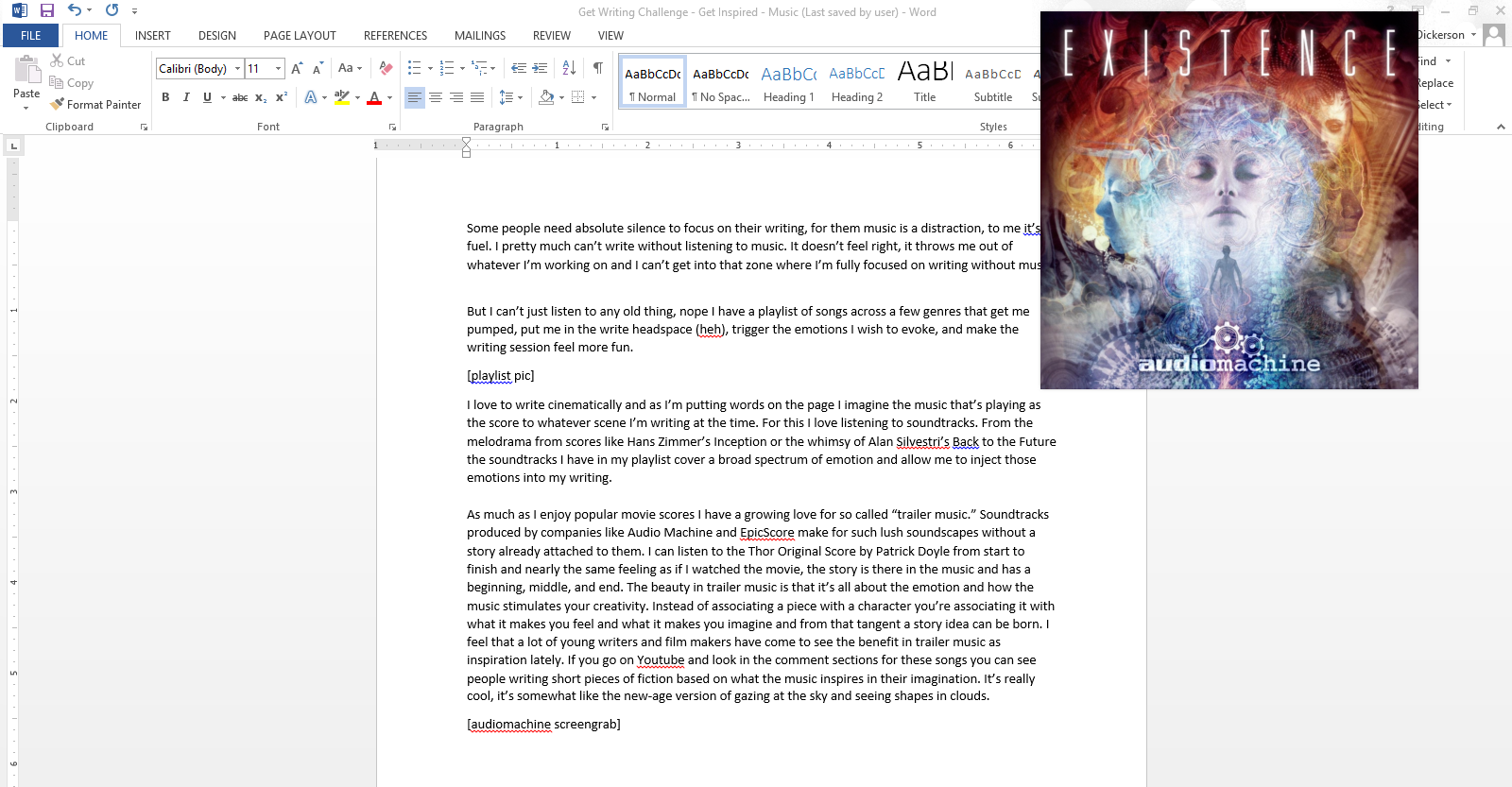Apply paragraph shading fill color

click(x=546, y=97)
